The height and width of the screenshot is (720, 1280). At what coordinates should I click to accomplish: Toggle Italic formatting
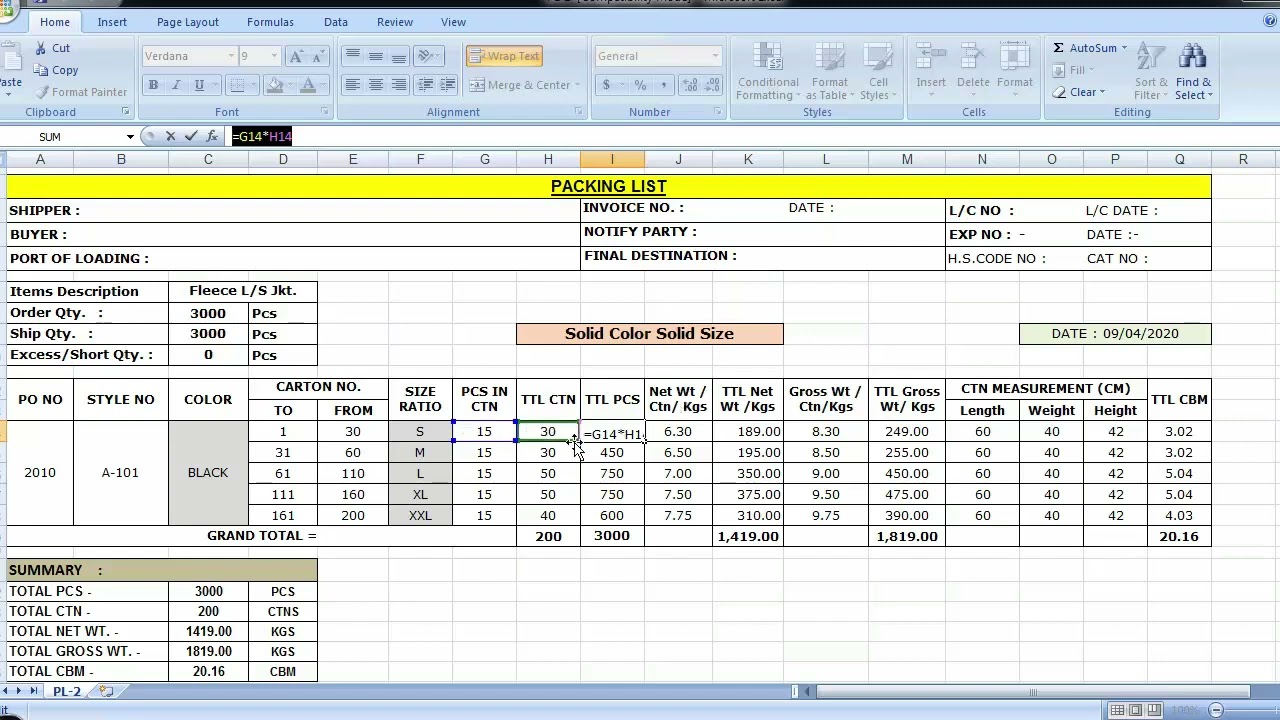[175, 85]
